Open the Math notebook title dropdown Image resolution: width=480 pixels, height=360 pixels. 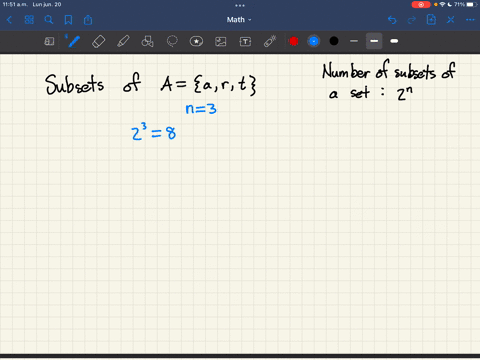click(x=239, y=20)
